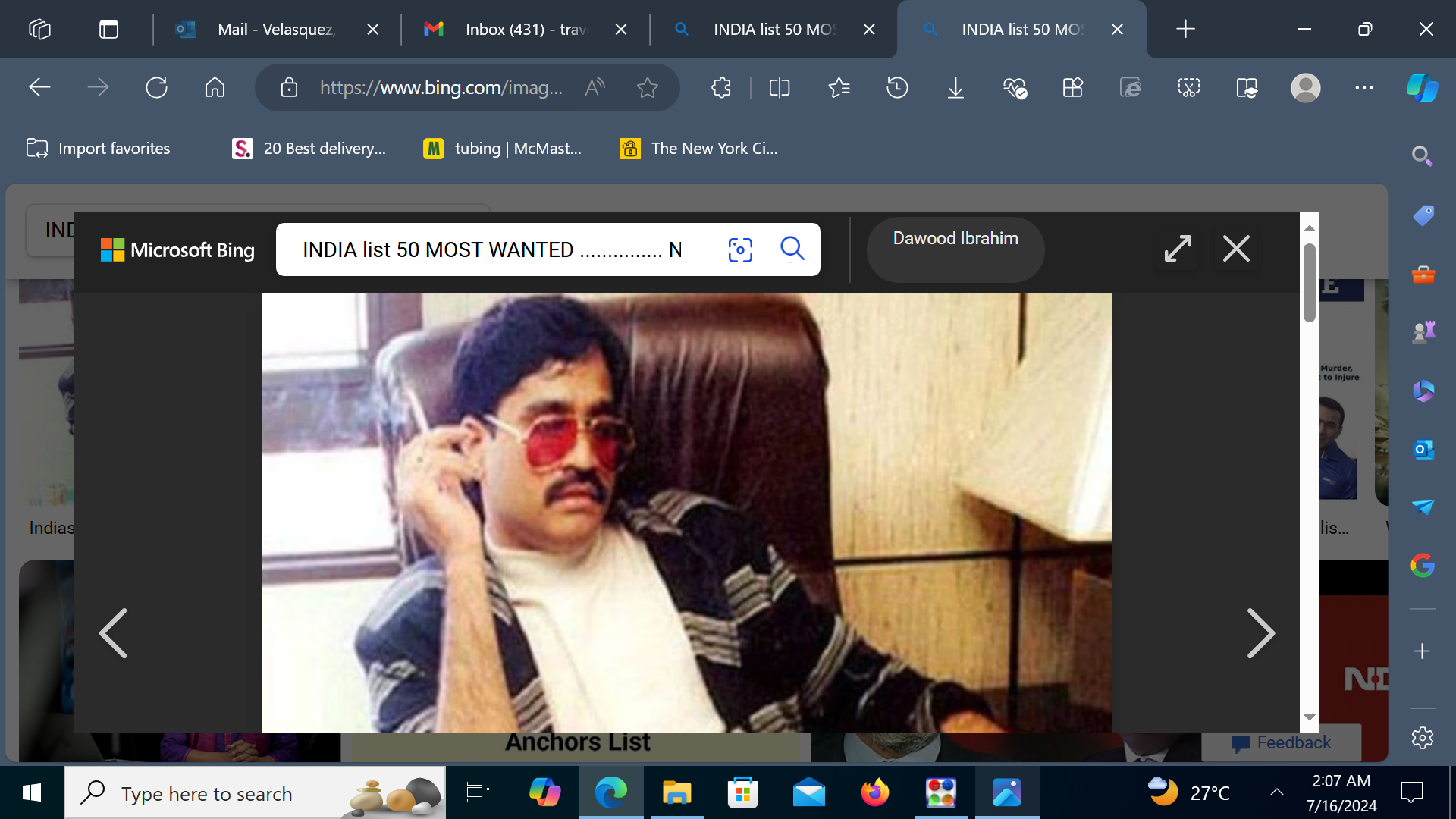The image size is (1456, 819).
Task: Open sidebar Outlook icon
Action: (x=1423, y=449)
